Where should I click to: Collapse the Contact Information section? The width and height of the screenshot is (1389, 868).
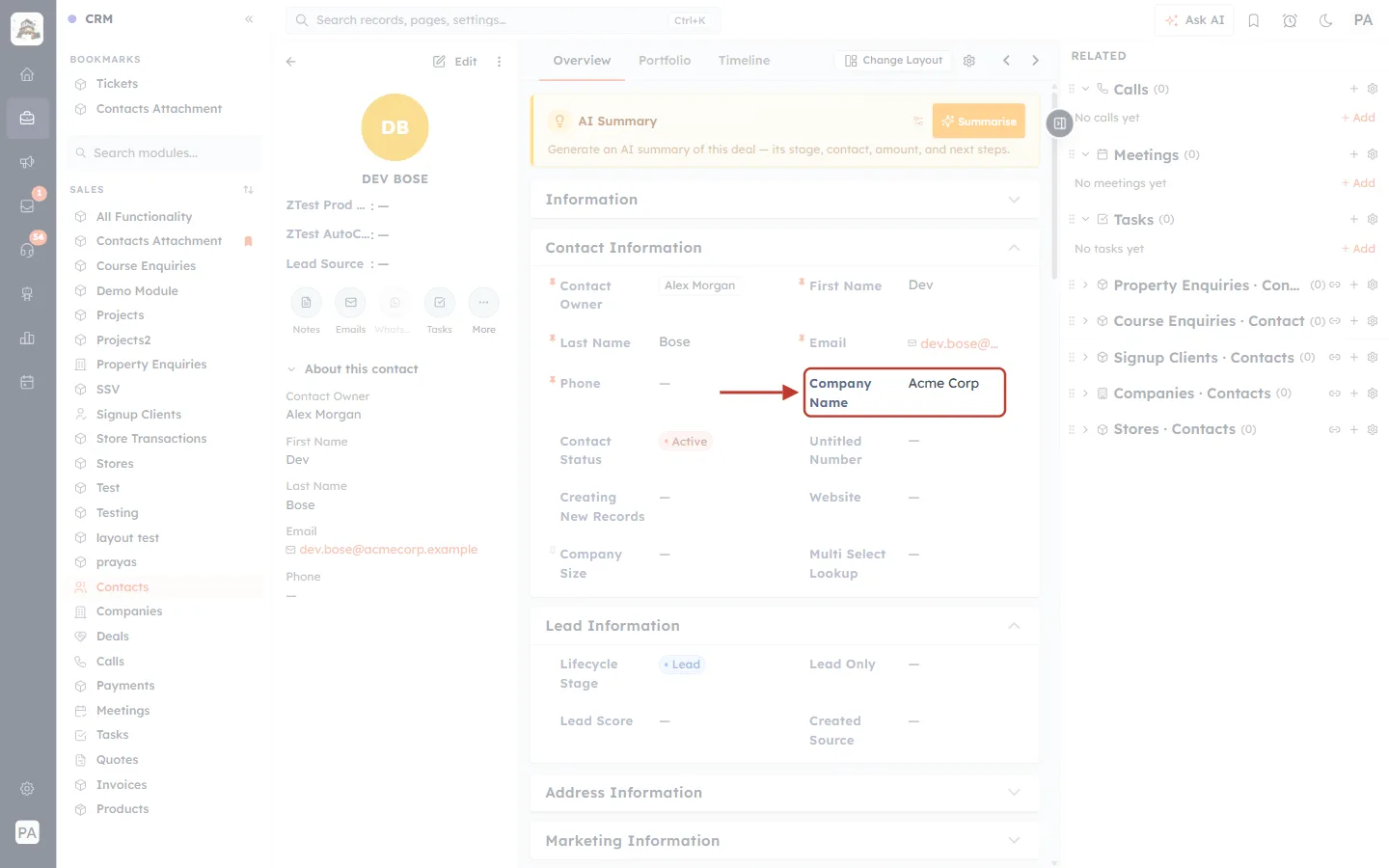point(1014,248)
